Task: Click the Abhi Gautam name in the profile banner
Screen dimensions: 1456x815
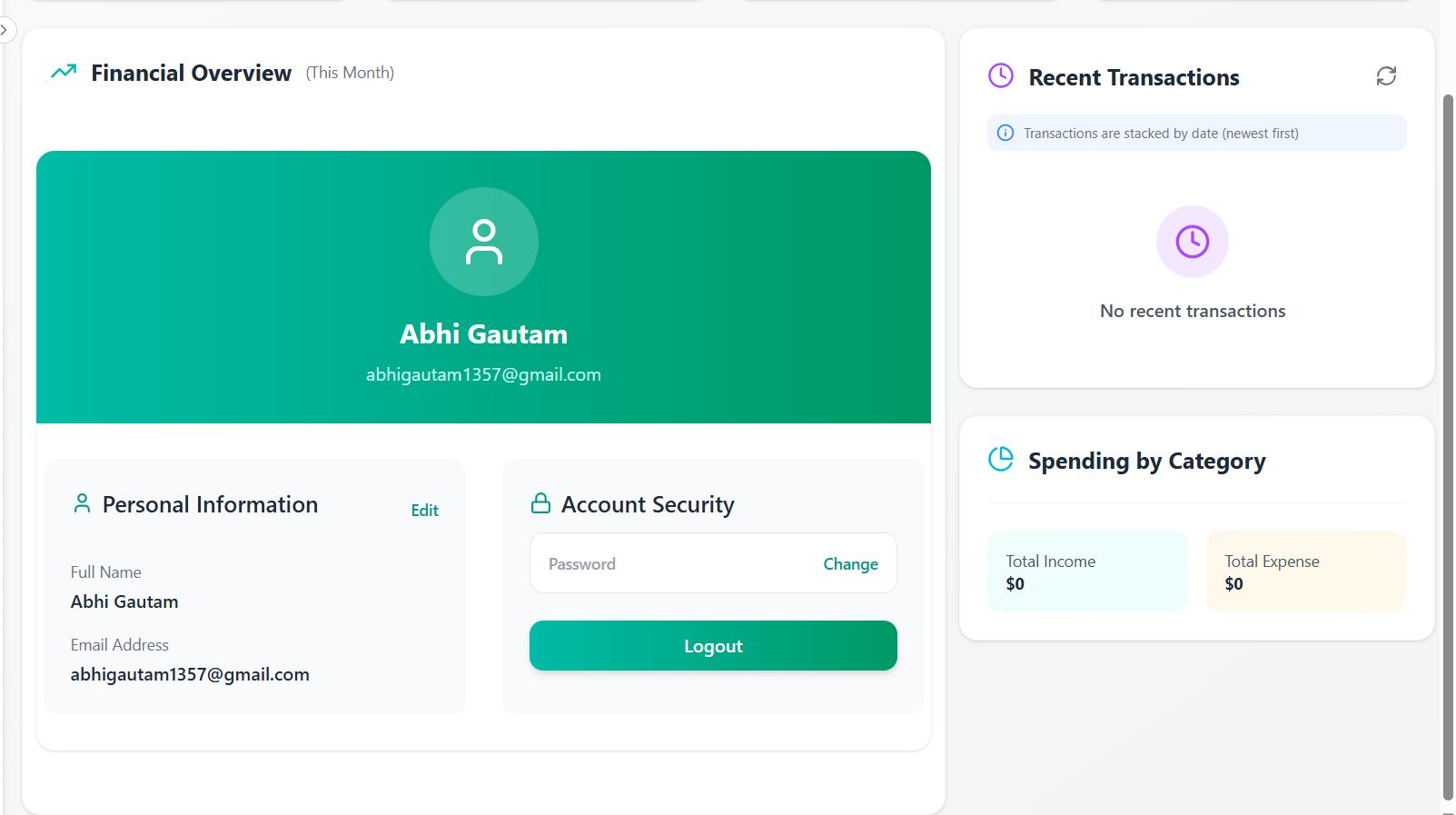Action: click(483, 334)
